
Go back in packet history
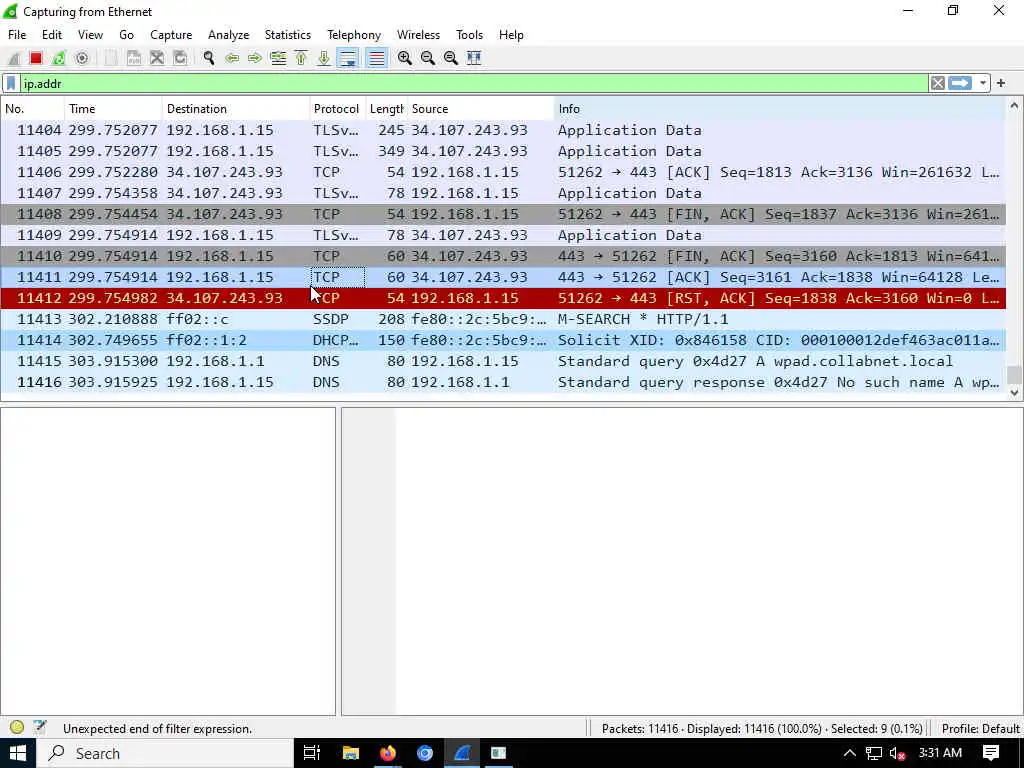232,58
